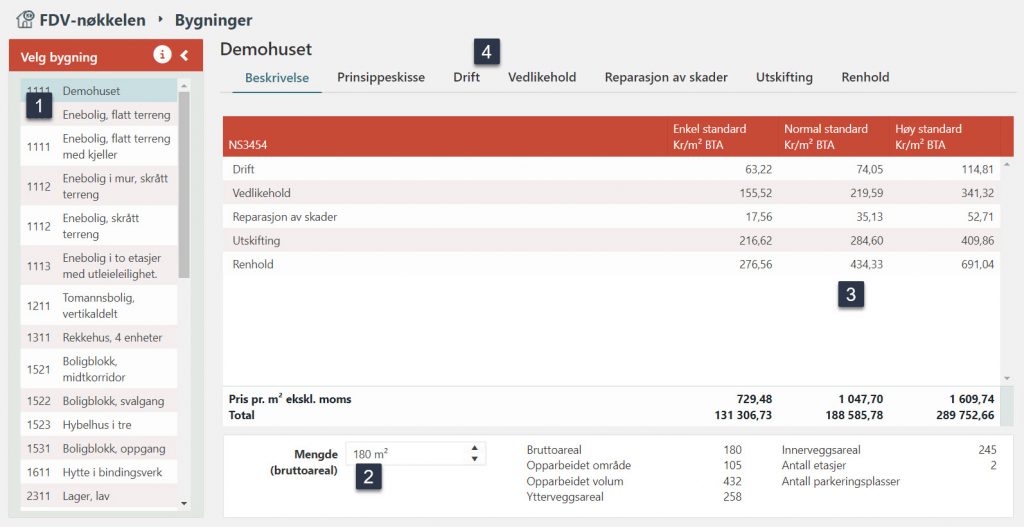Switch to the Prinsippeskisse tab
Screen dimensions: 1024x527
coord(380,77)
